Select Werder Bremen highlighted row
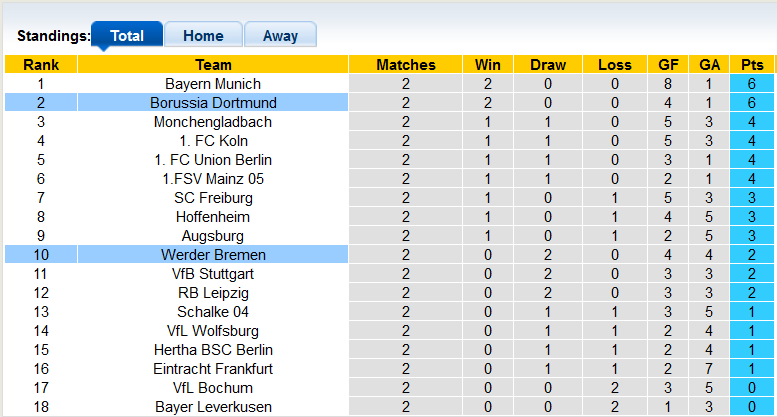 tap(213, 255)
